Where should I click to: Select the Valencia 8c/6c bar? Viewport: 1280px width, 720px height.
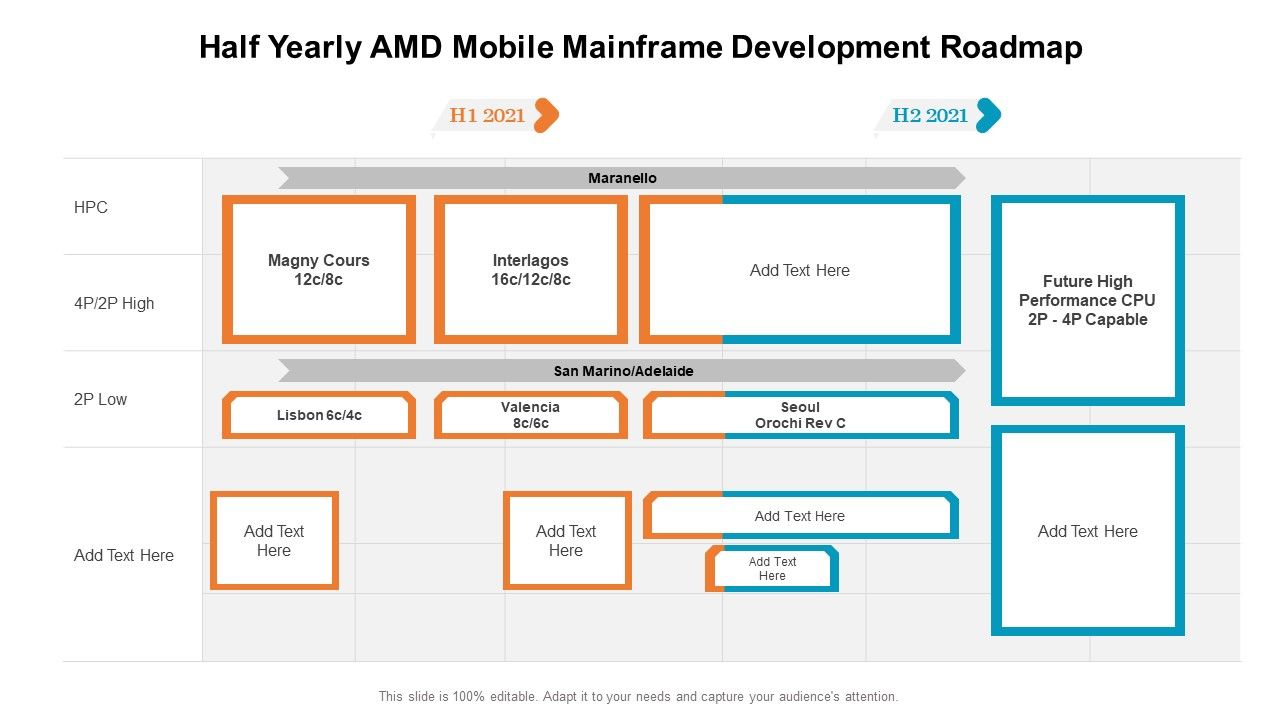click(x=531, y=414)
